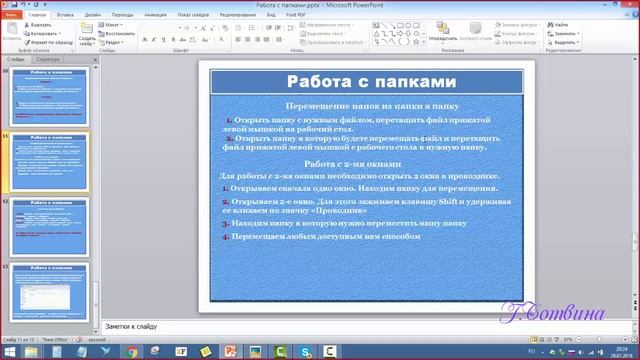Select the star shape in shapes gallery
The image size is (640, 360).
[x=416, y=42]
